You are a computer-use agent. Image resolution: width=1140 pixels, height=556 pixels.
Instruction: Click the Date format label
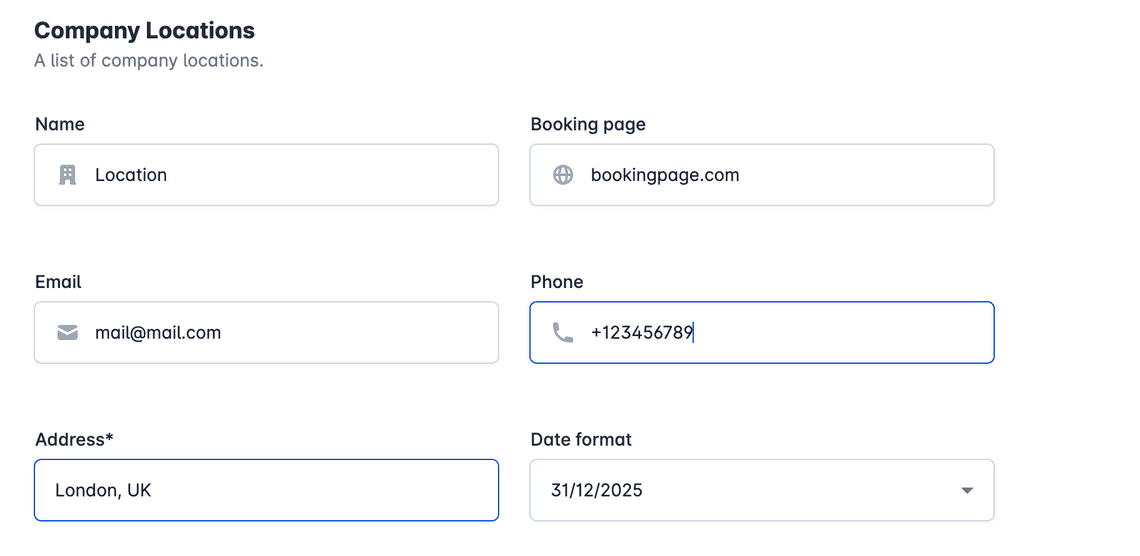click(x=582, y=440)
